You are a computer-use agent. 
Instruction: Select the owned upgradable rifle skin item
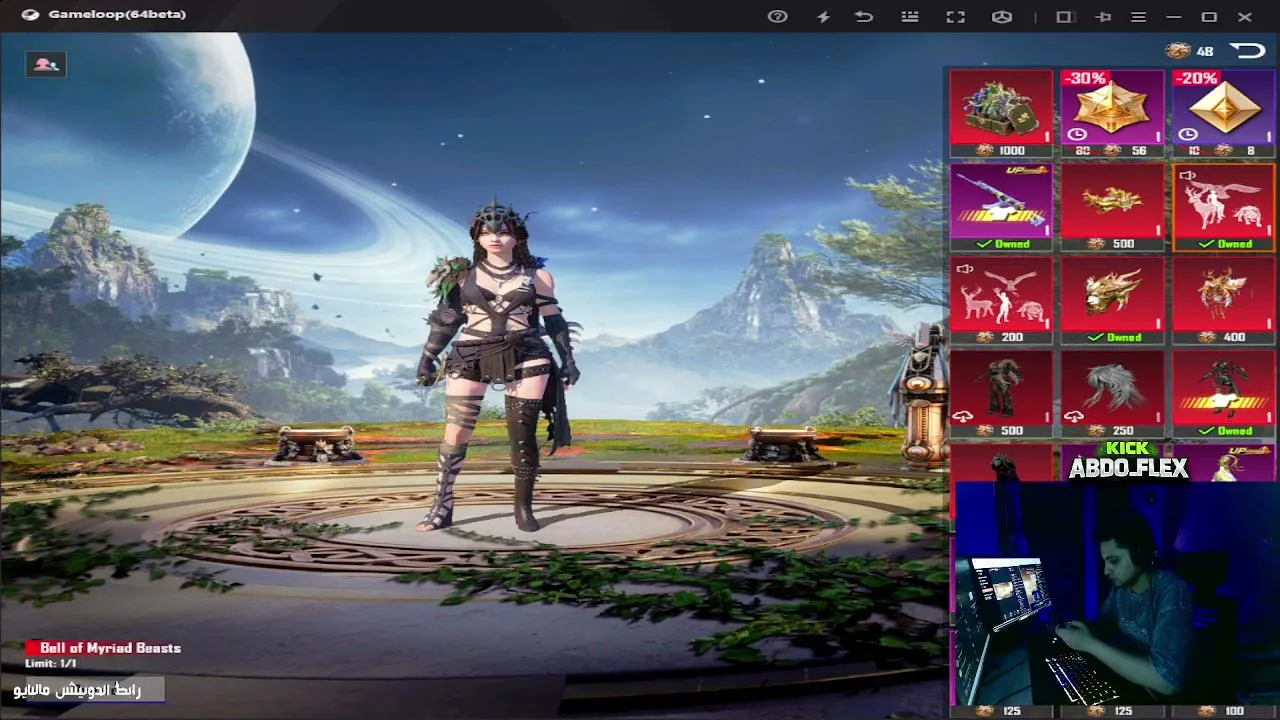point(1001,207)
